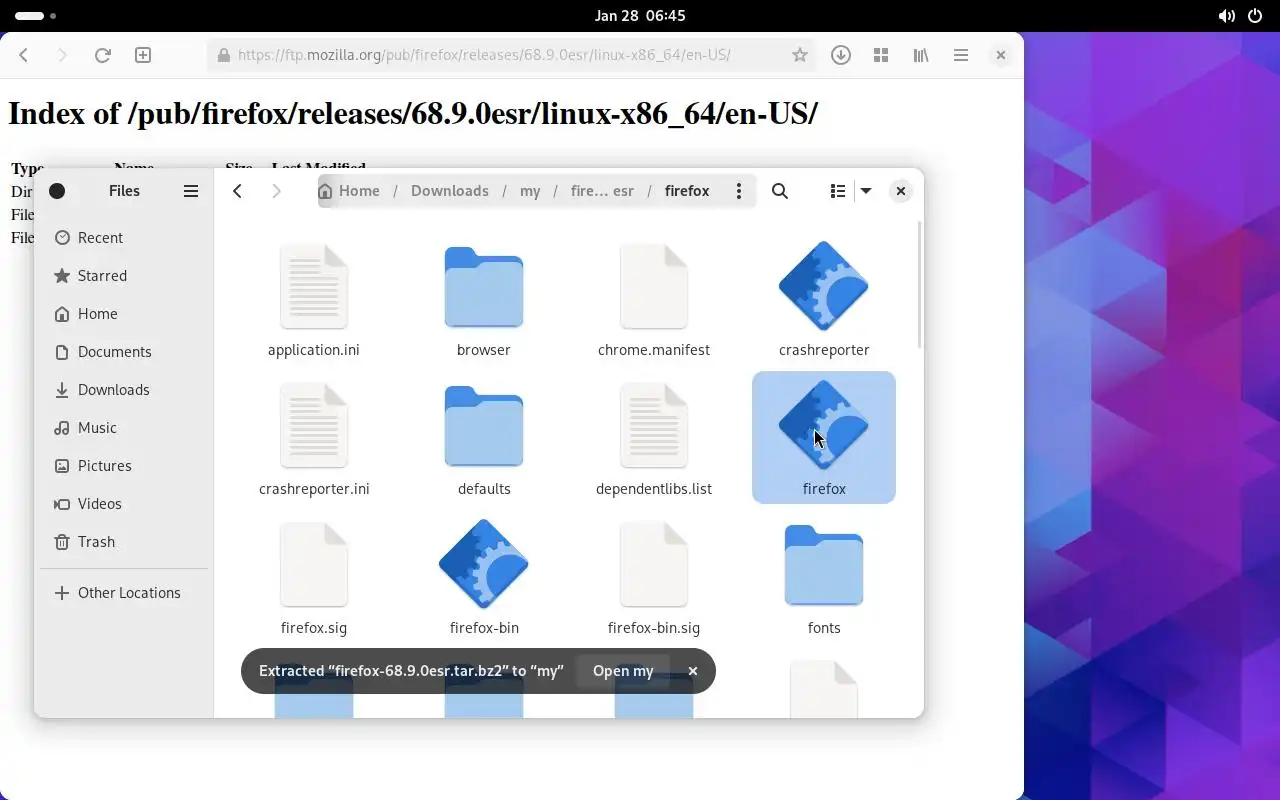Select the firefox-bin executable
Viewport: 1280px width, 800px height.
tap(484, 577)
